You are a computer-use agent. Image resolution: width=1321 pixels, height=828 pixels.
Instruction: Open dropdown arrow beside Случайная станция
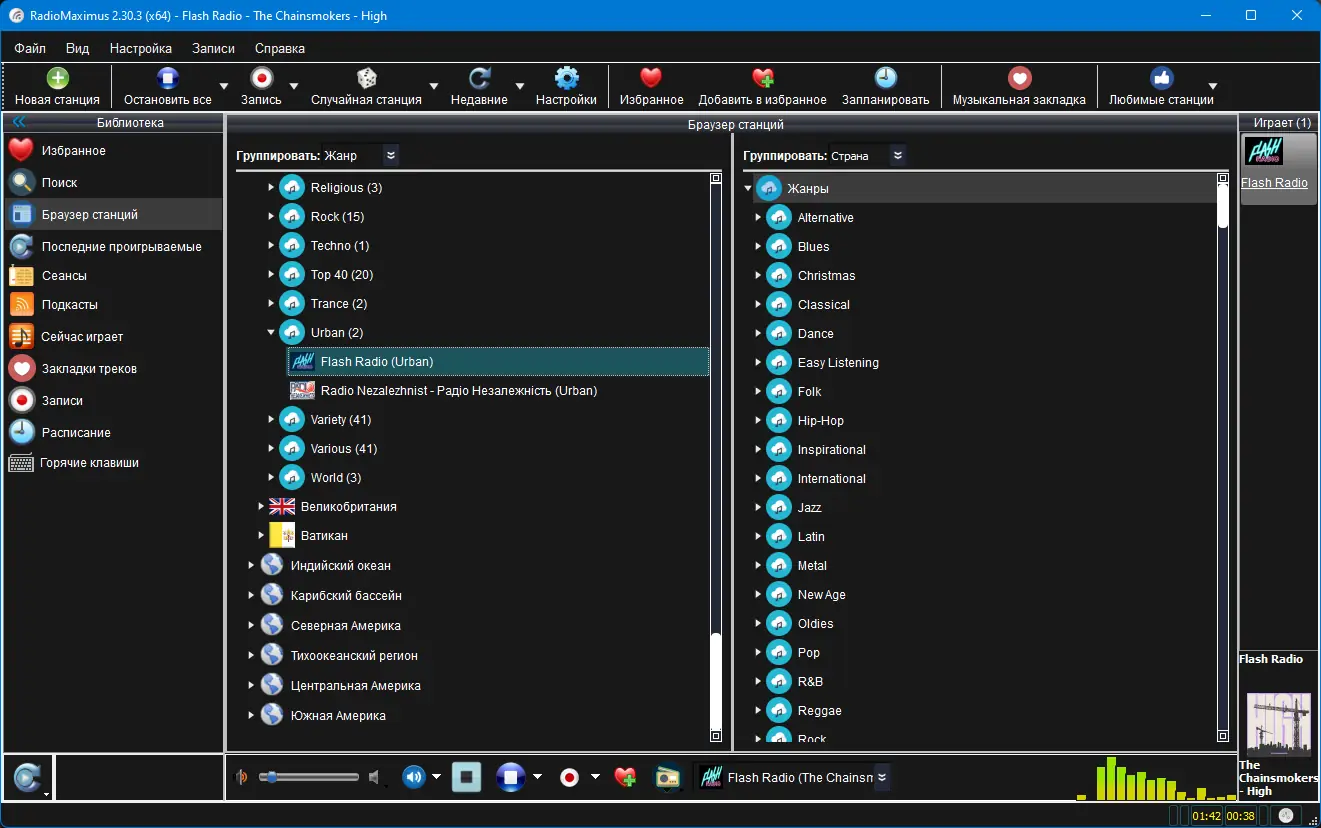pyautogui.click(x=434, y=87)
